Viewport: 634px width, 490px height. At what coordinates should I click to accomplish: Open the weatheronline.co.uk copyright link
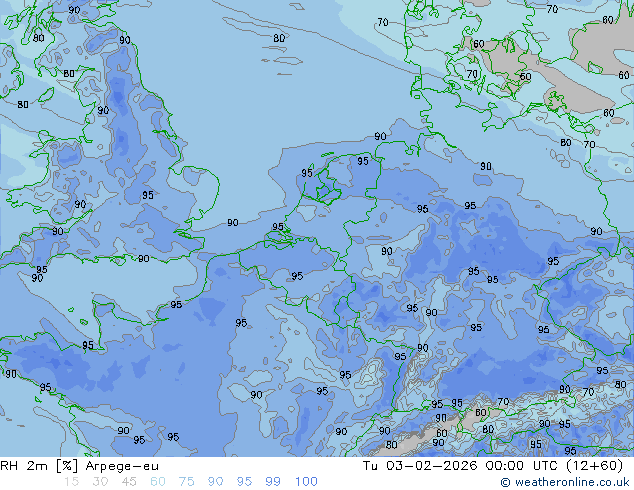pyautogui.click(x=565, y=482)
